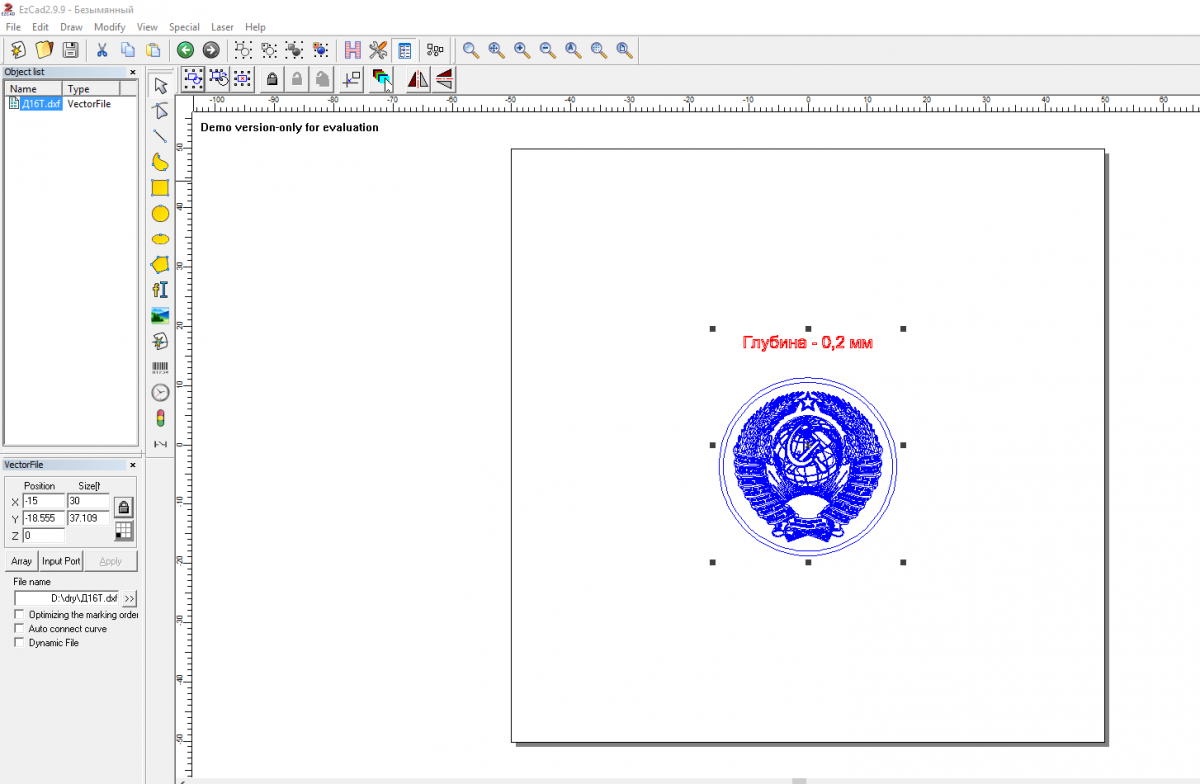Tick the Dynamic File checkbox

pyautogui.click(x=18, y=643)
